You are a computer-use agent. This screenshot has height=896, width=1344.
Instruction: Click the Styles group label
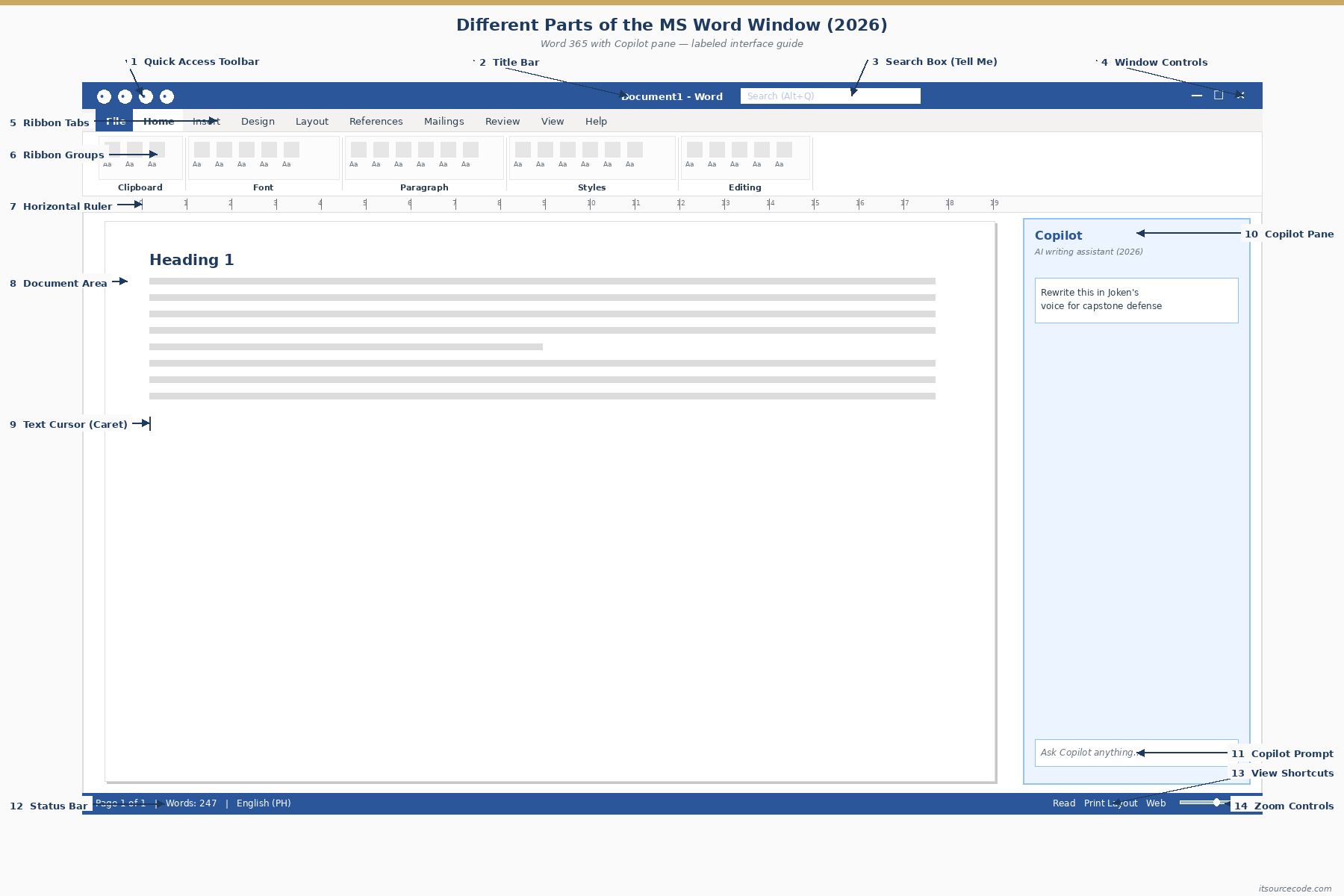point(591,187)
